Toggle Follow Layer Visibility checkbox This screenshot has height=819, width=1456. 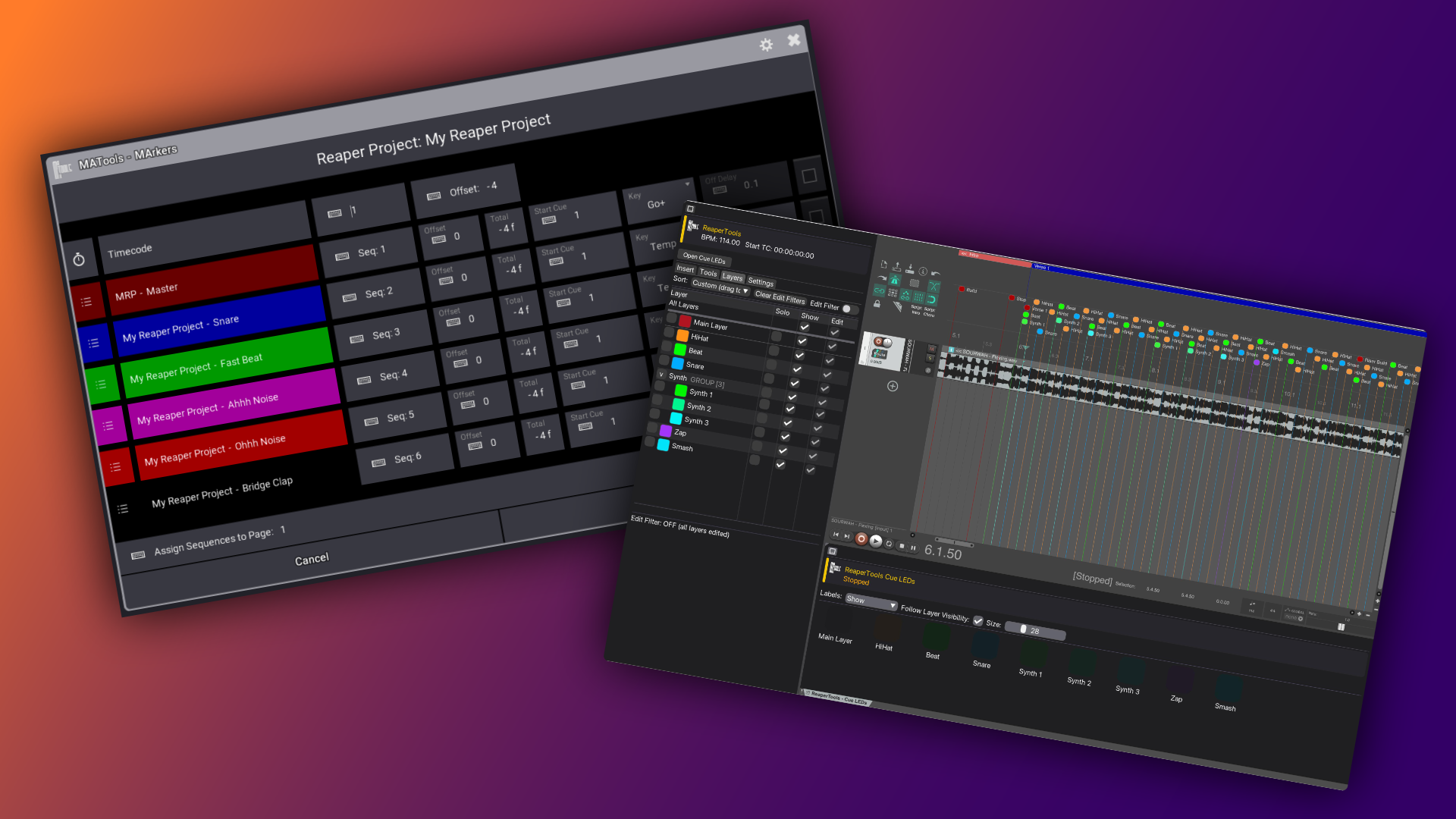click(x=978, y=621)
